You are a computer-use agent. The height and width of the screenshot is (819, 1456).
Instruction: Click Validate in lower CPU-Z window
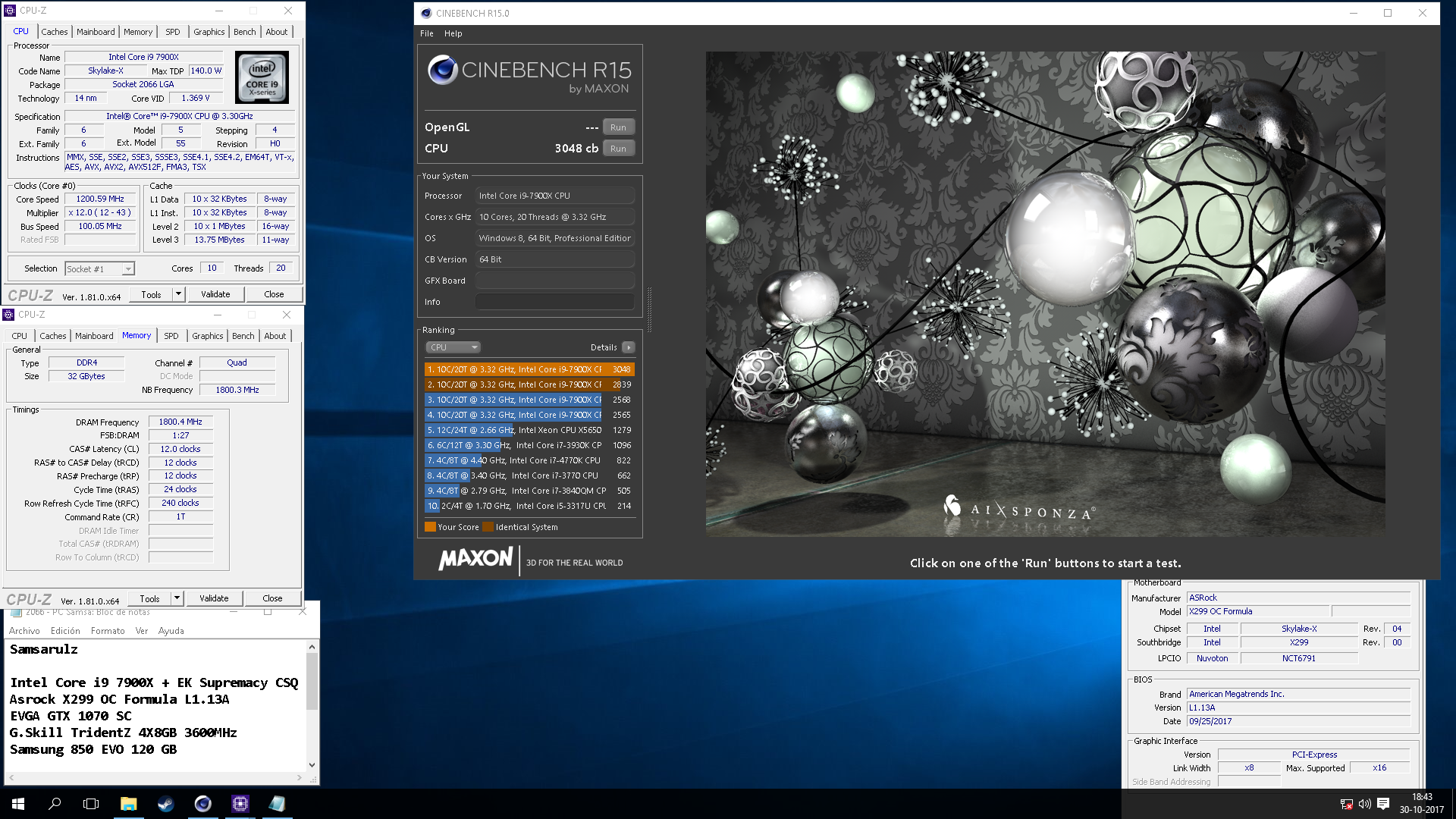[x=214, y=598]
